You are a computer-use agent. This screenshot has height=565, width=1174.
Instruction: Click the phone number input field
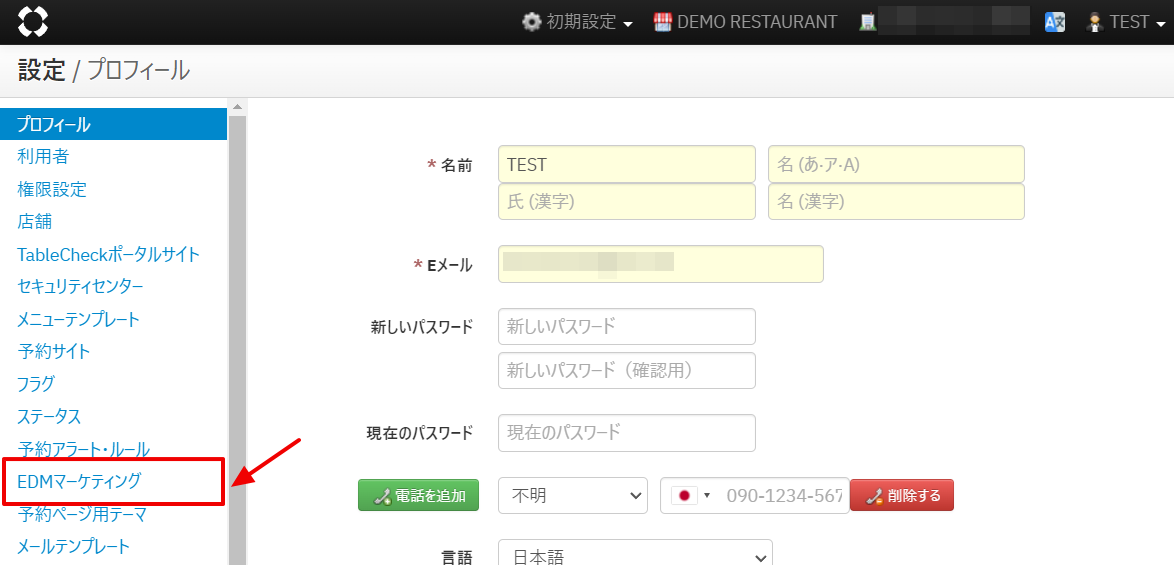coord(783,496)
